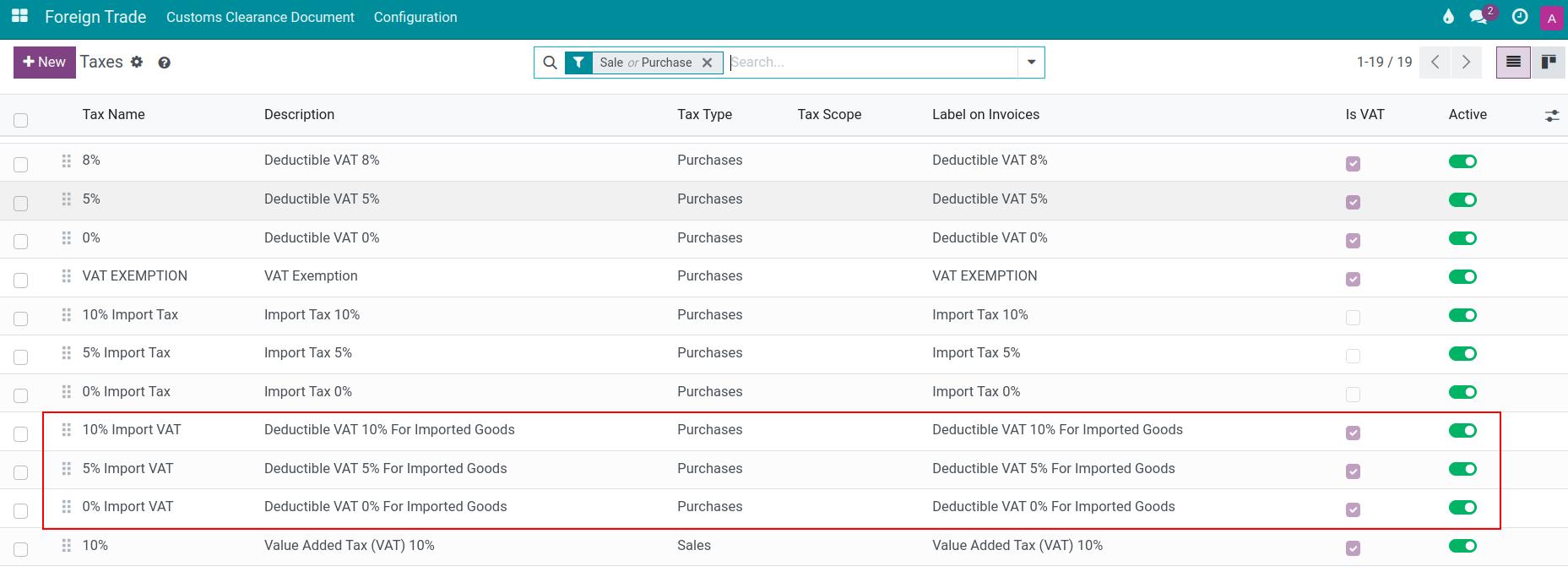Click drag handle of VAT EXEMPTION row
The image size is (1568, 572).
[x=67, y=276]
